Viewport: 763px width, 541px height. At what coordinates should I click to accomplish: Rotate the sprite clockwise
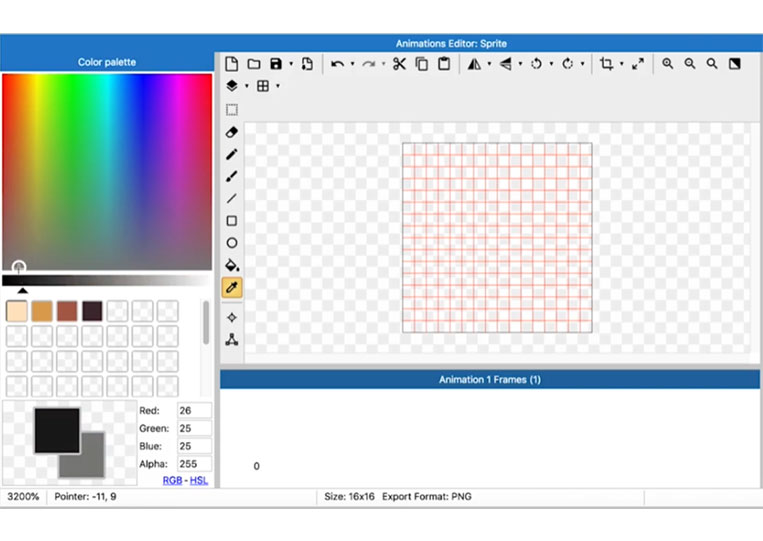tap(567, 64)
